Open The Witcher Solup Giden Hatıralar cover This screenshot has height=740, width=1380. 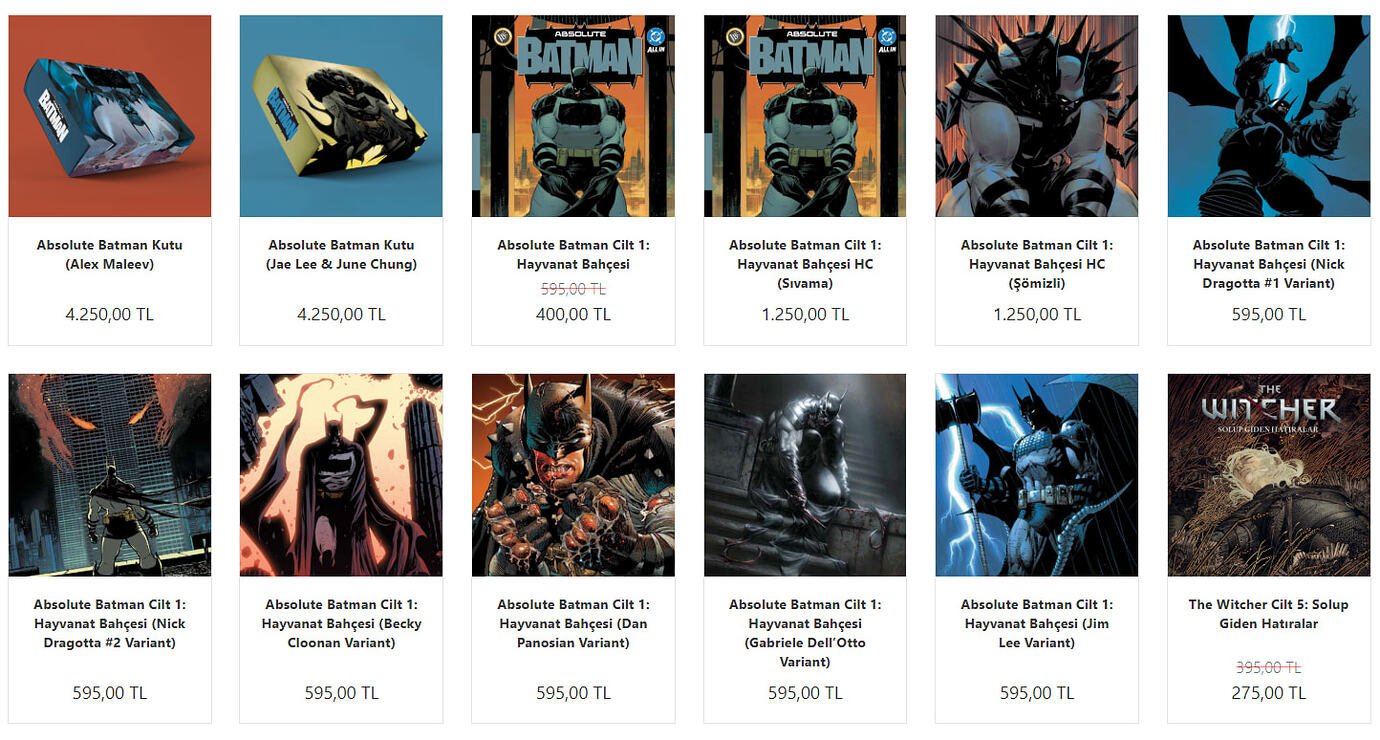(1269, 475)
